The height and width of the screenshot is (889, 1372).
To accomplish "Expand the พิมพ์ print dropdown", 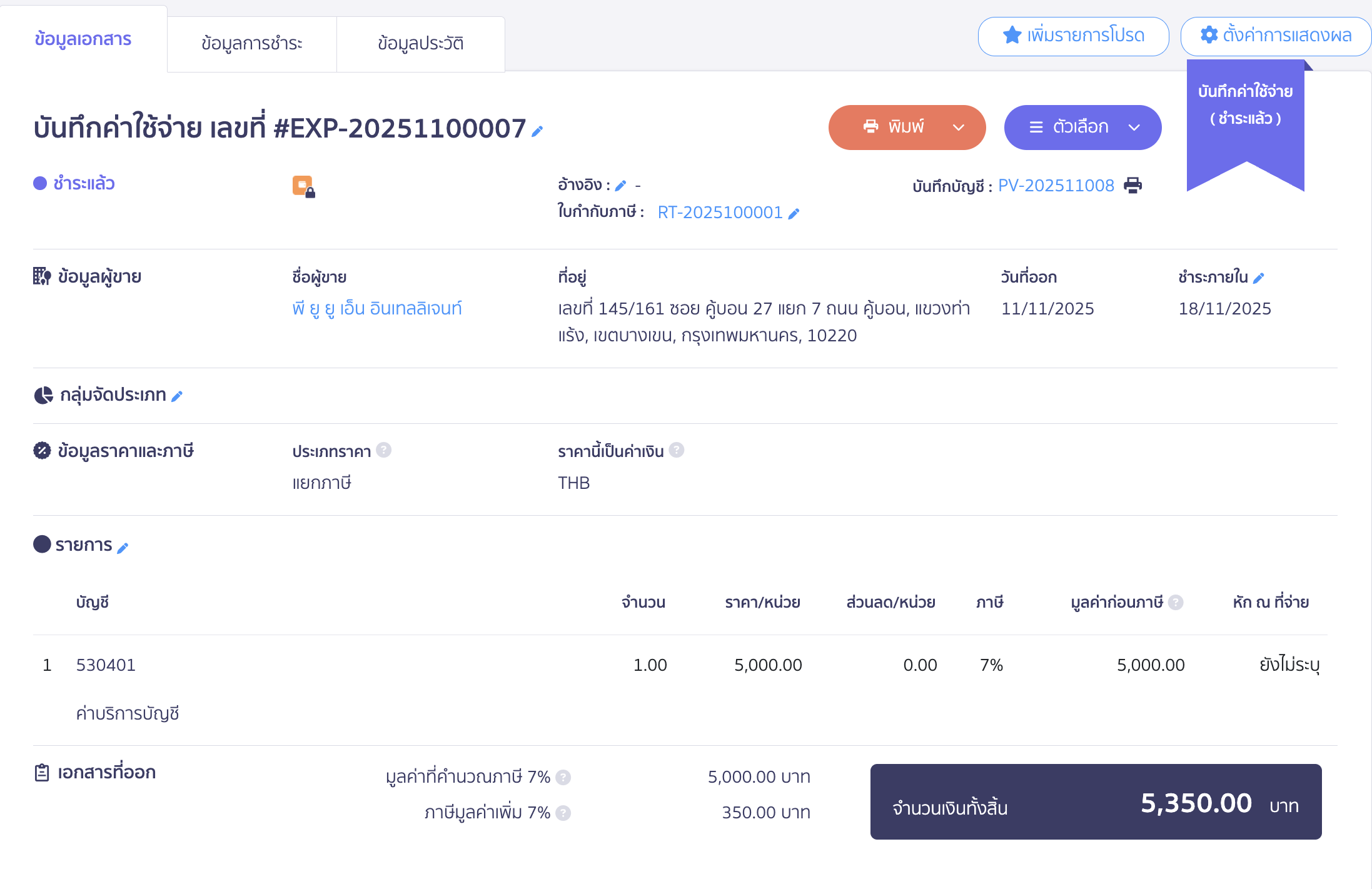I will (x=958, y=127).
